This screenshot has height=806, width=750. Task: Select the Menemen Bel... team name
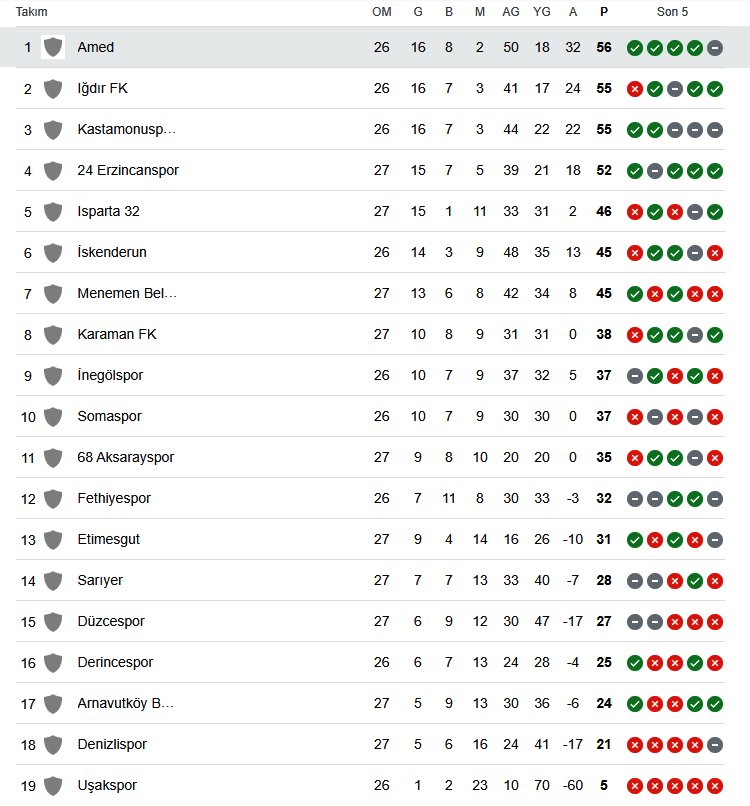127,293
